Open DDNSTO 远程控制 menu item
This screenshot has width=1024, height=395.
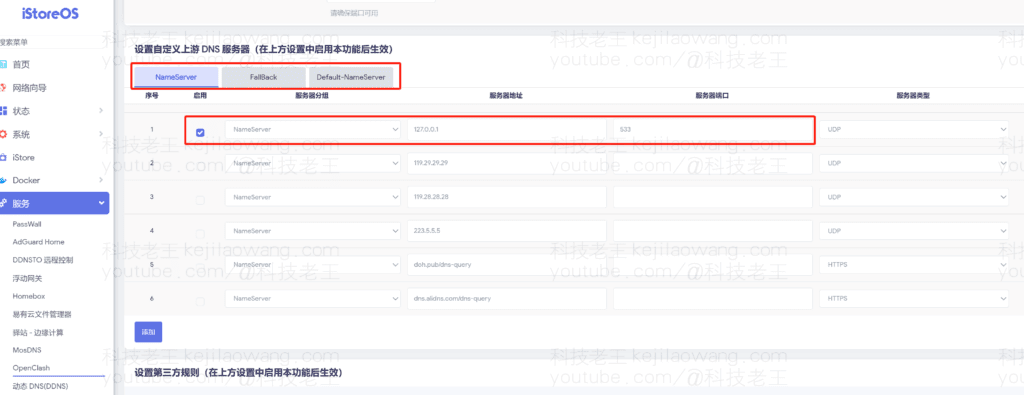click(x=43, y=260)
